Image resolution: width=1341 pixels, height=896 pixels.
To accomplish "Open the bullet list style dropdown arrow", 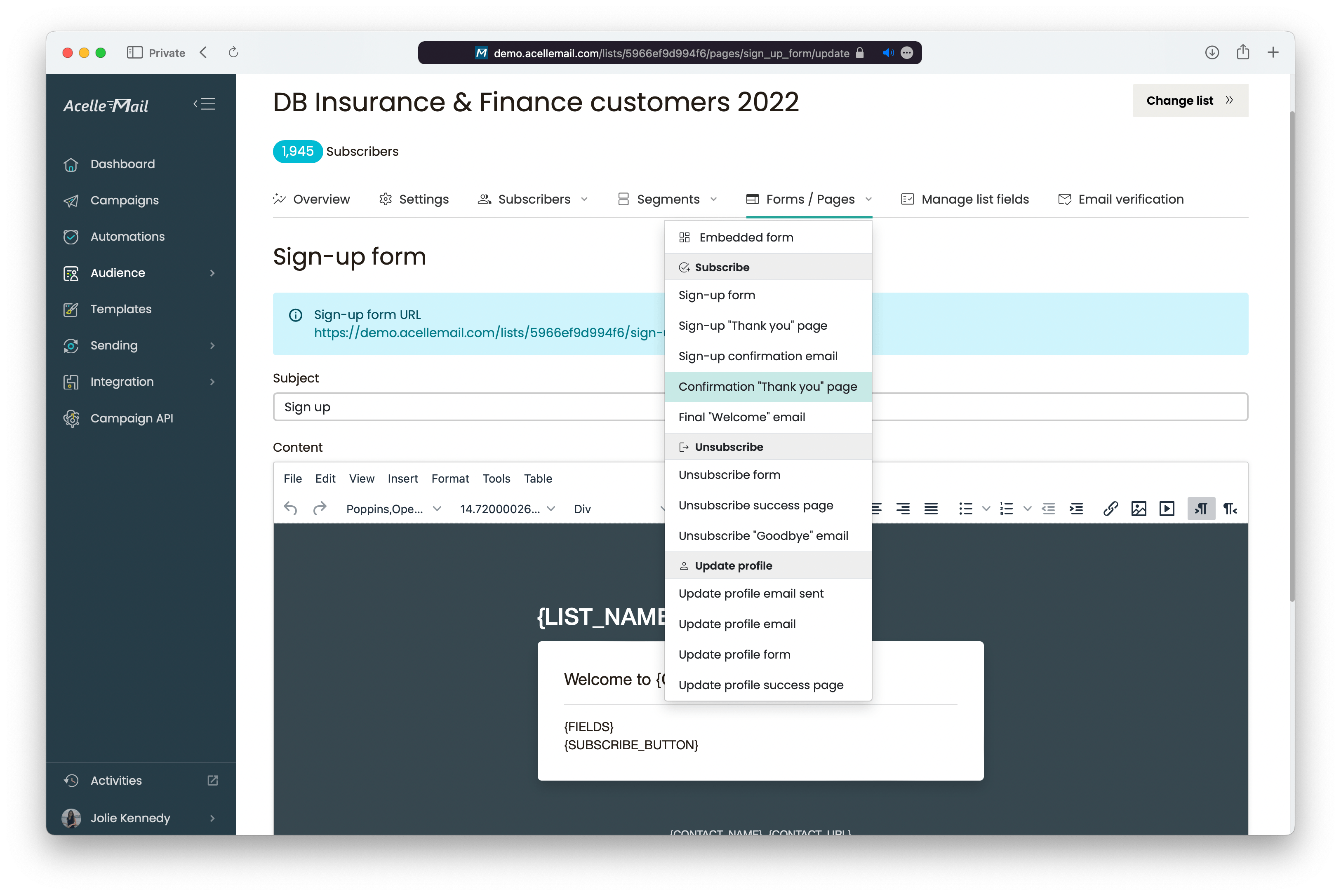I will tap(986, 509).
